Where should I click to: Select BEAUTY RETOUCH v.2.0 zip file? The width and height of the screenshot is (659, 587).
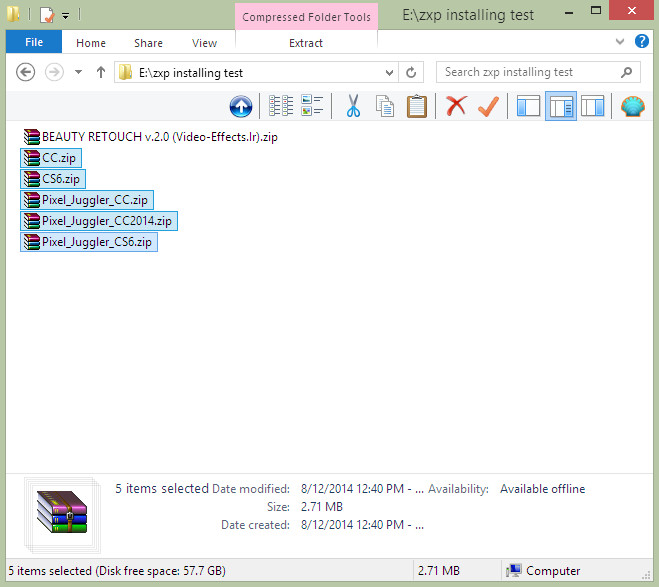pos(150,137)
